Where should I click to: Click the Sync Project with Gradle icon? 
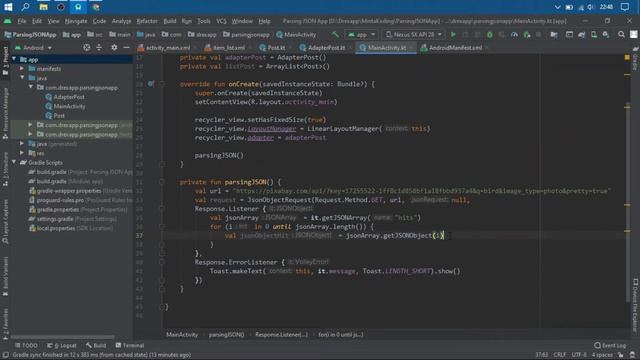(582, 35)
